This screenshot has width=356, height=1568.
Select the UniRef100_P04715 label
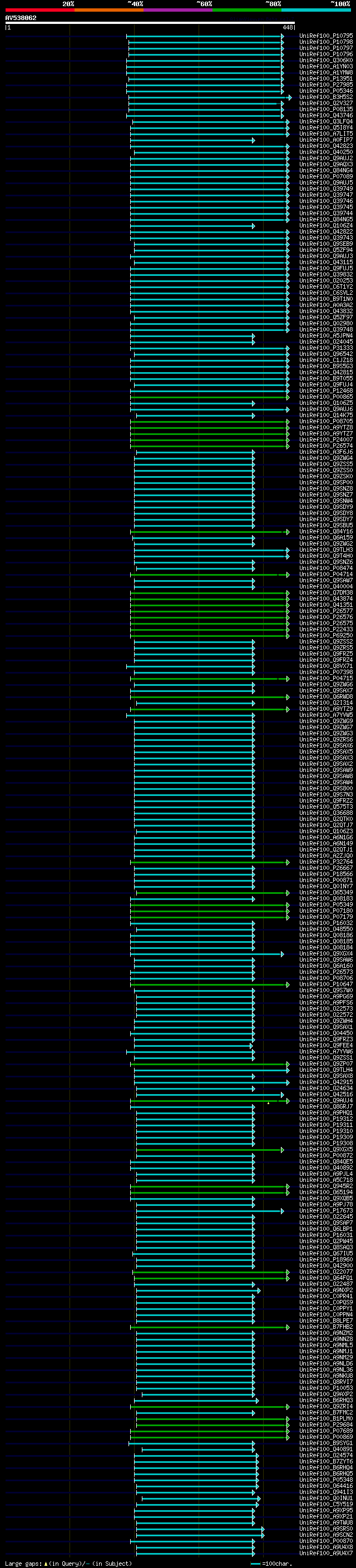[x=326, y=678]
